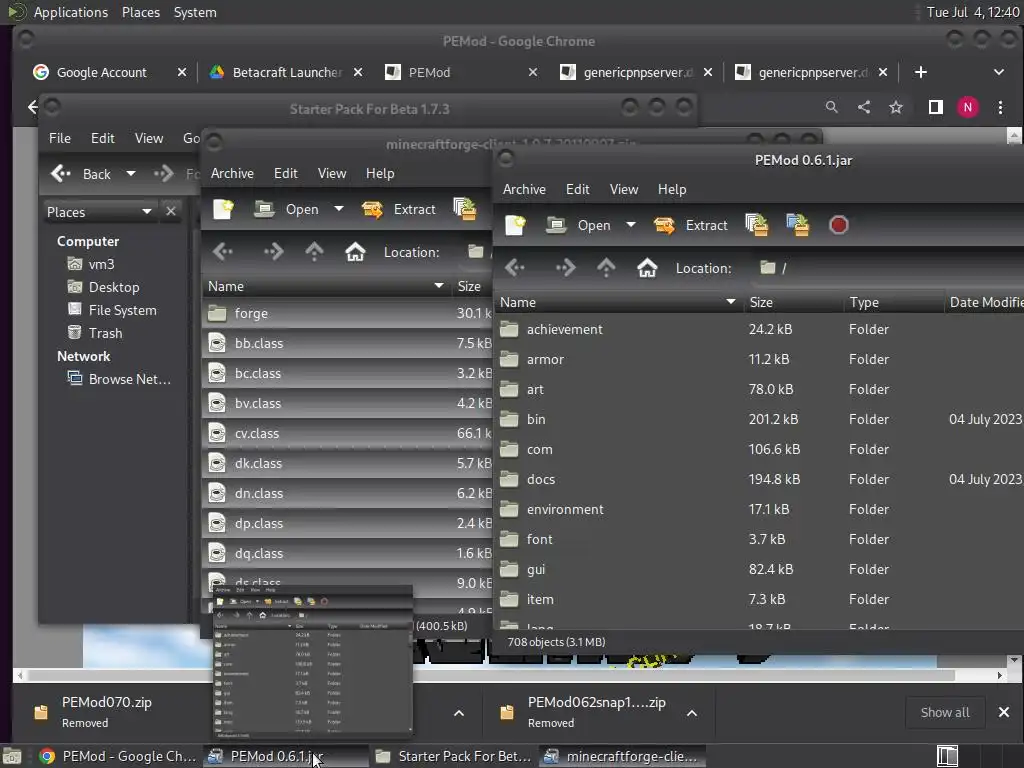
Task: Switch to Starter Pack For Beta taskbar item
Action: click(455, 756)
